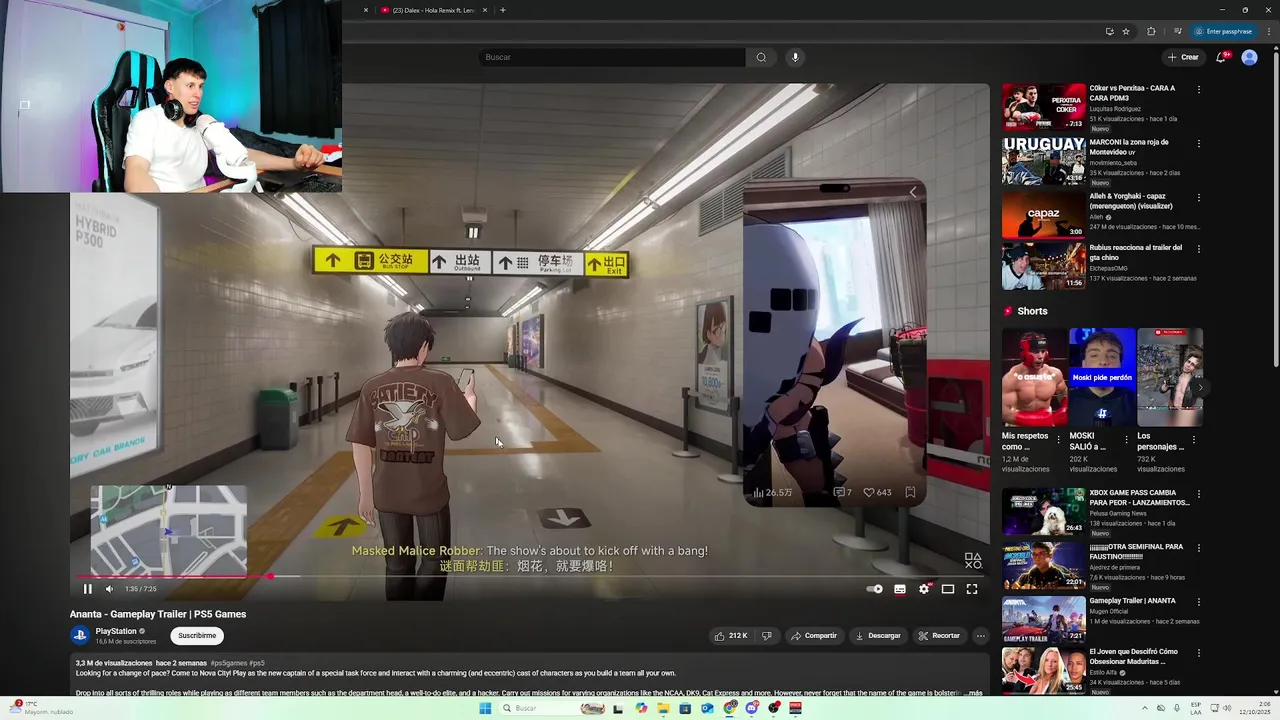This screenshot has height=720, width=1280.
Task: Click the Descargar download button
Action: (878, 635)
